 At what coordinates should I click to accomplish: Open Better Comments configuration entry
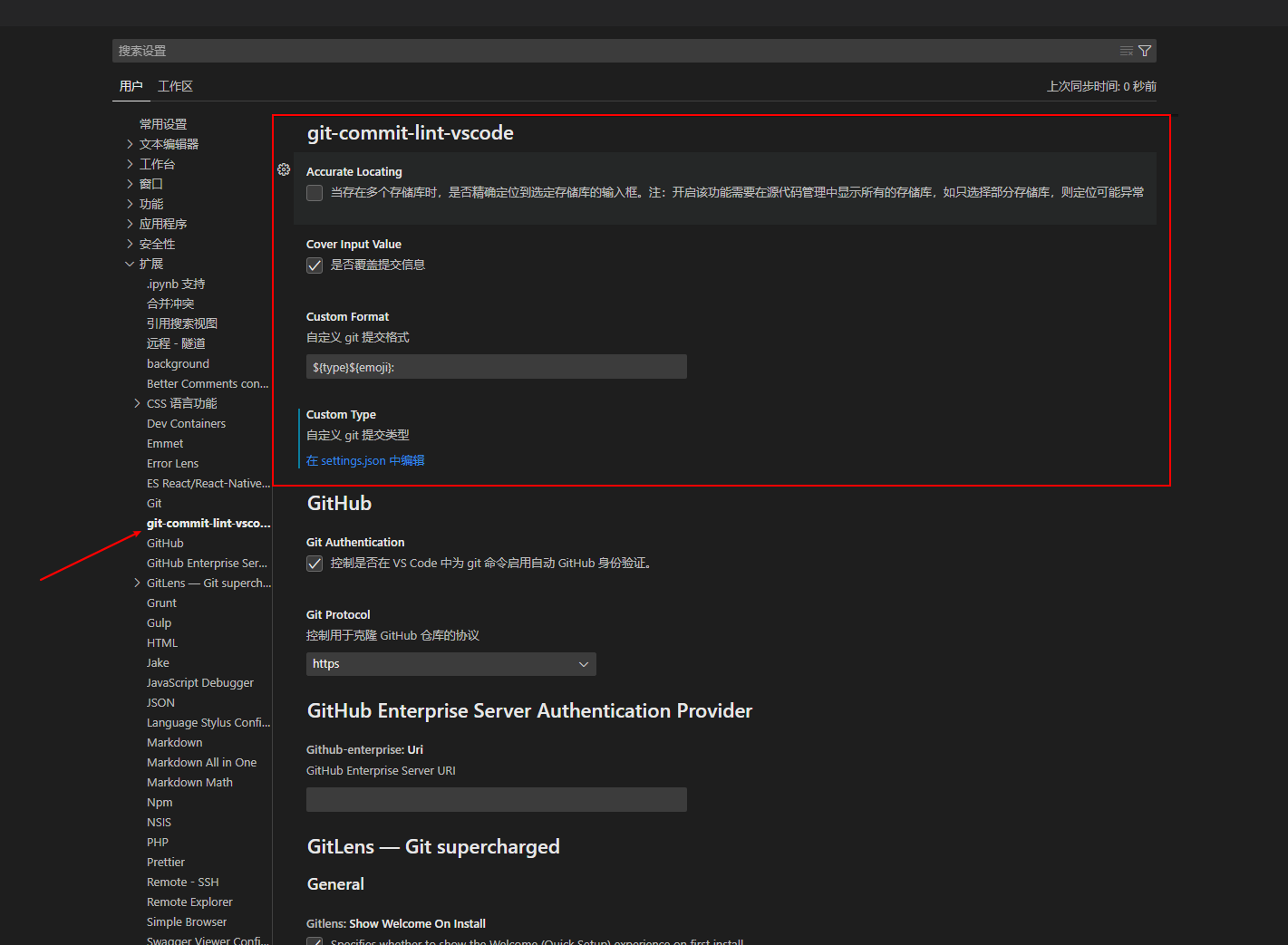[208, 383]
